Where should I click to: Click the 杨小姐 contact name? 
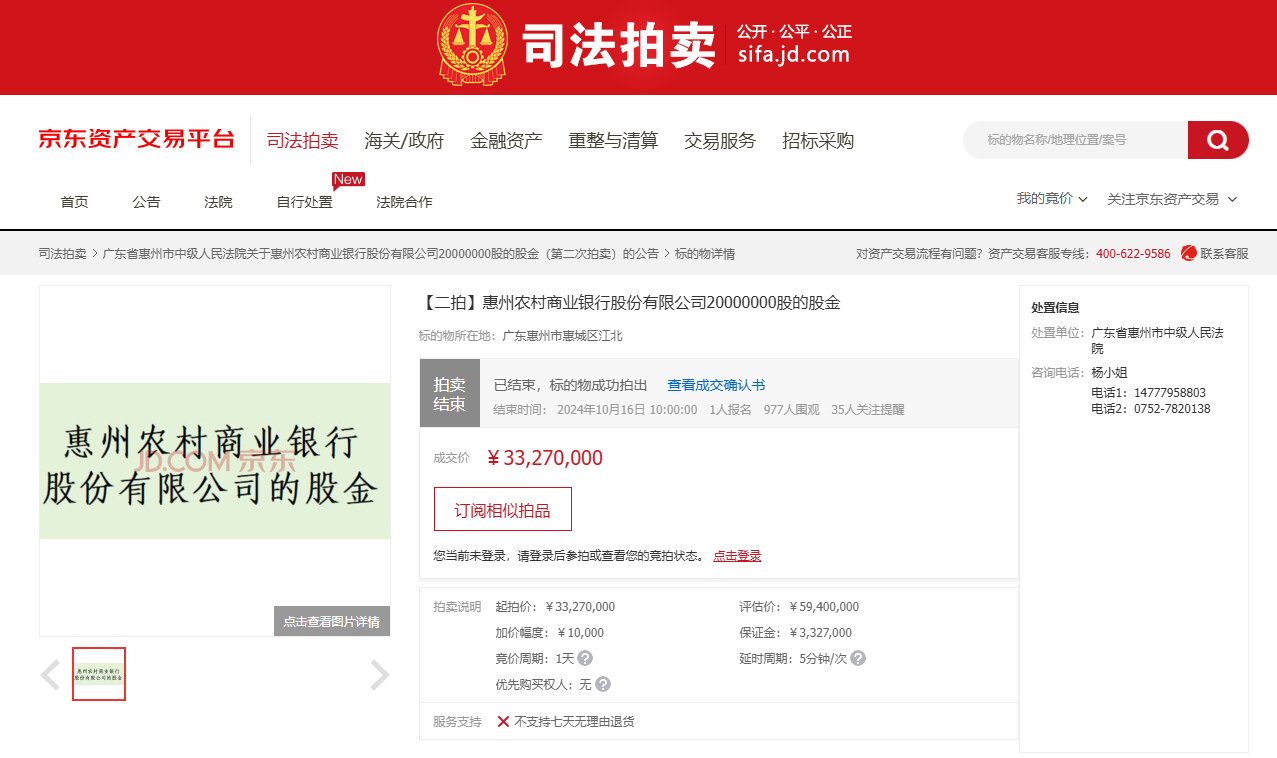(x=1109, y=372)
